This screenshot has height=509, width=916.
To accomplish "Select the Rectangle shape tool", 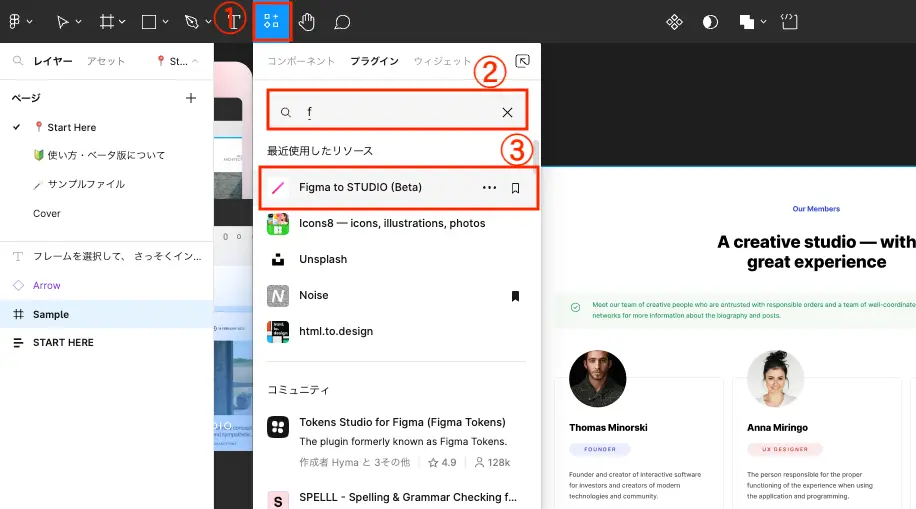I will pos(149,22).
